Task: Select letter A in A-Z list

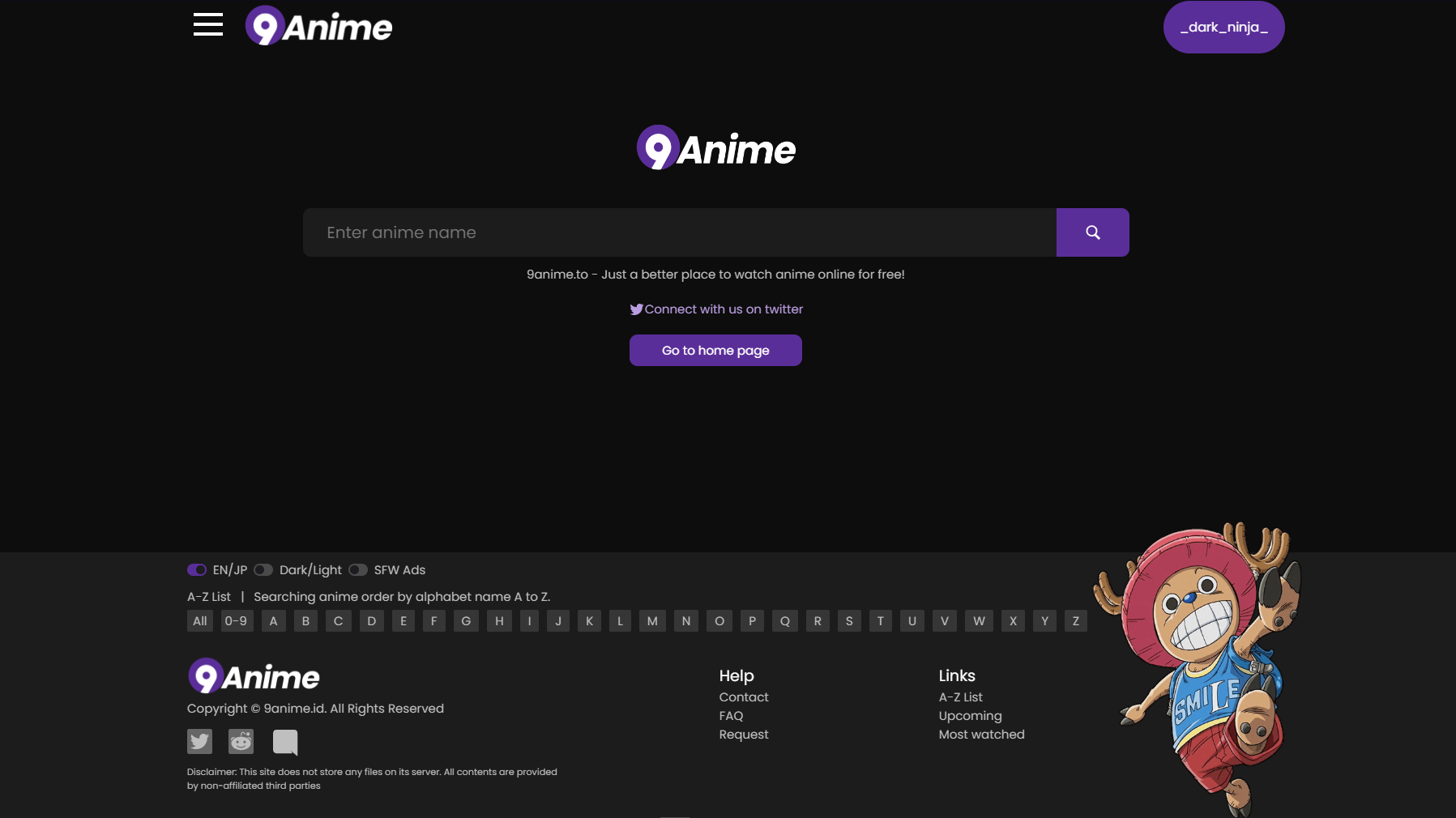Action: pos(274,621)
